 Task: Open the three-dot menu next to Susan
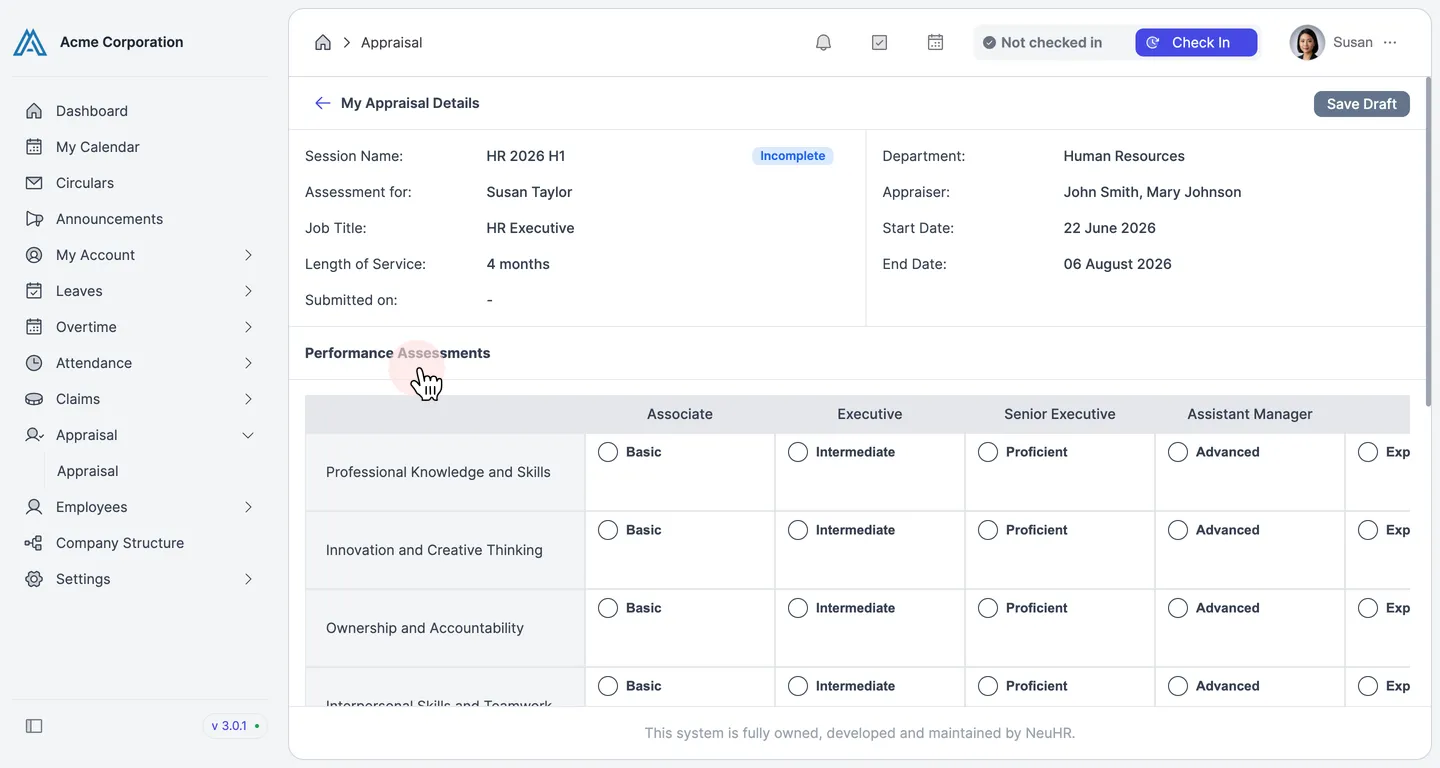tap(1390, 42)
